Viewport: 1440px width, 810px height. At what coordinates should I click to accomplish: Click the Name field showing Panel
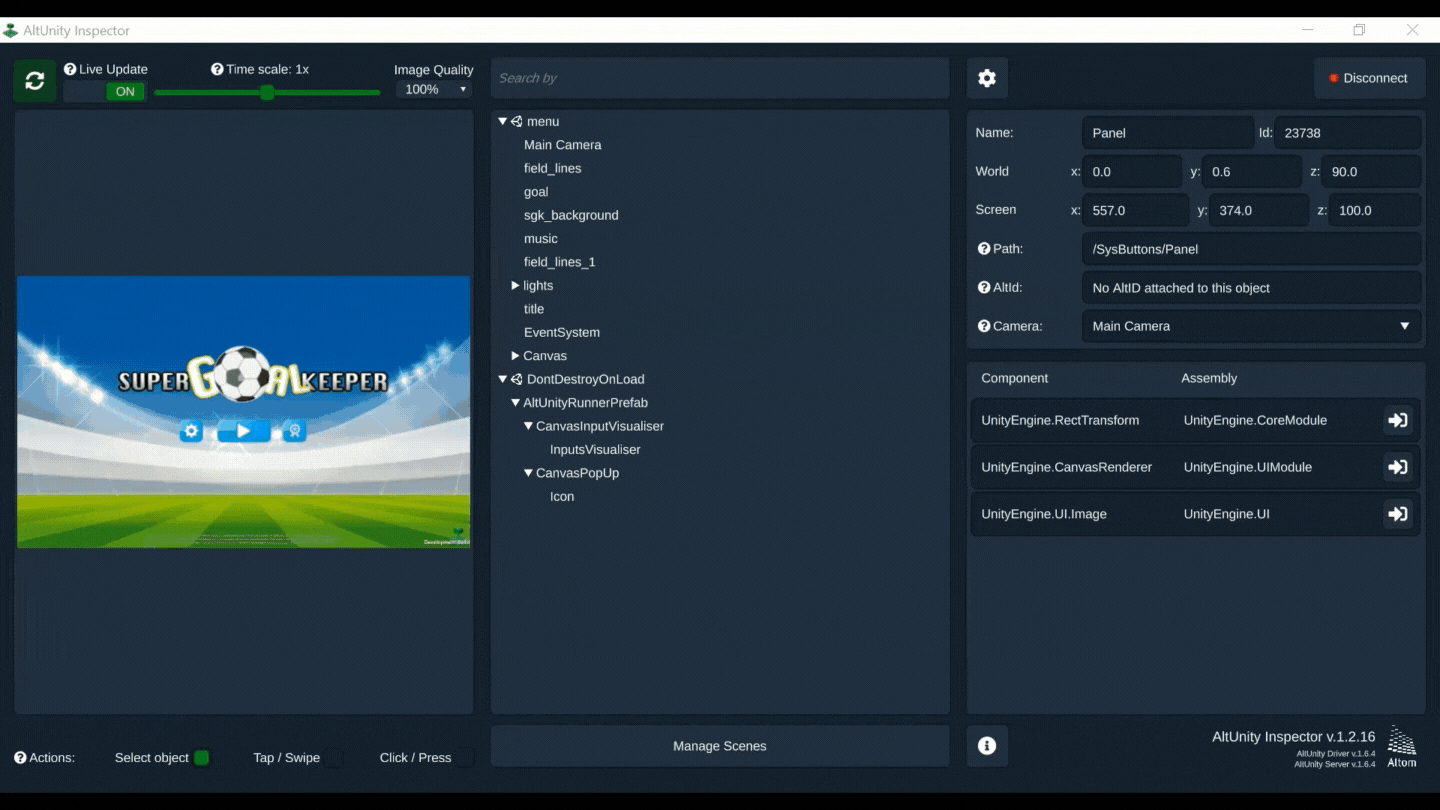(x=1168, y=133)
